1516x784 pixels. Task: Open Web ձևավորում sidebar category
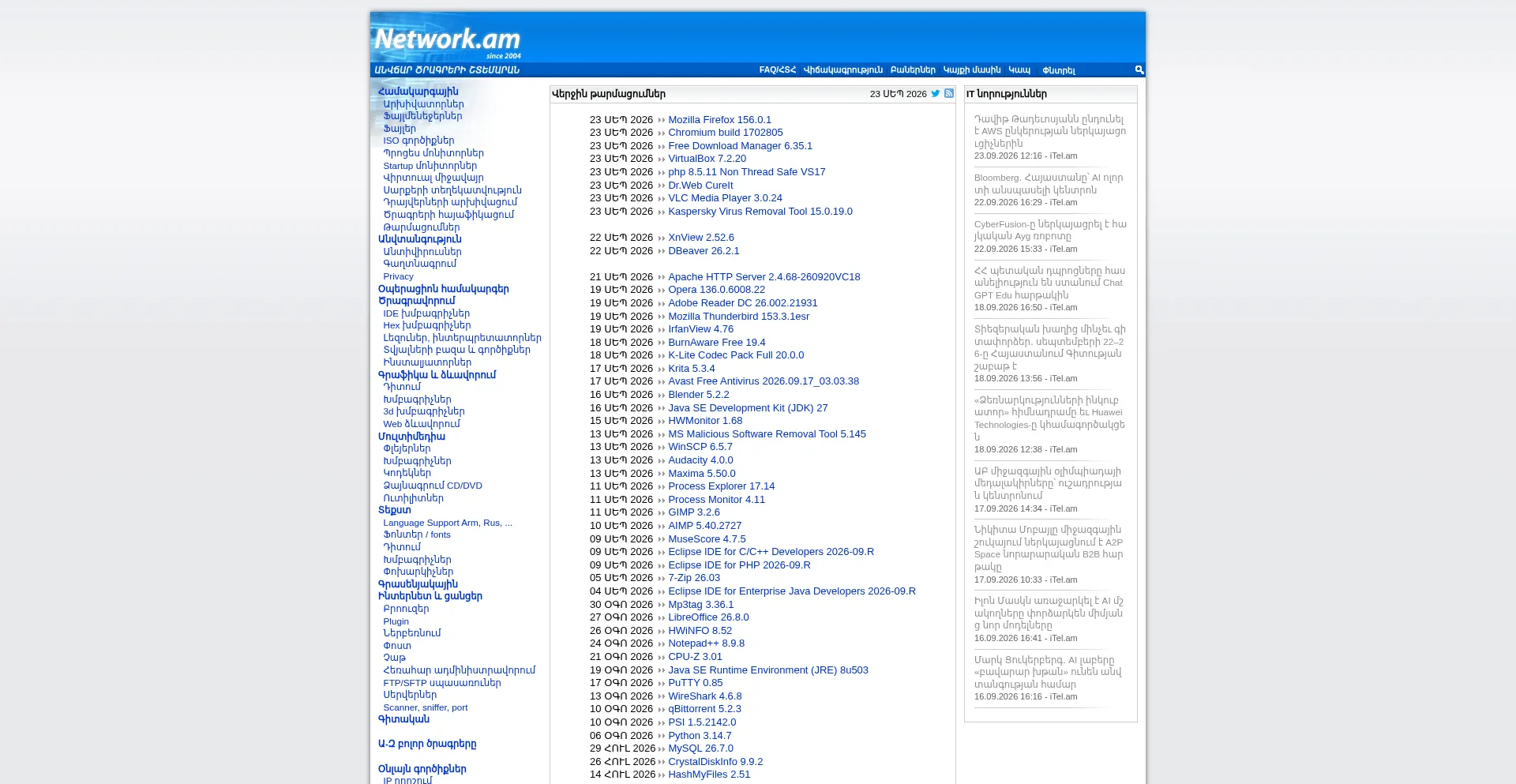click(422, 424)
